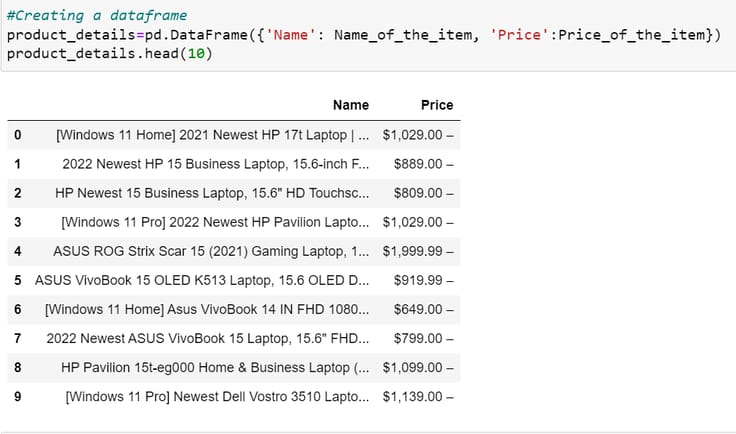This screenshot has width=736, height=434.
Task: Select row index 1 label
Action: pos(17,164)
